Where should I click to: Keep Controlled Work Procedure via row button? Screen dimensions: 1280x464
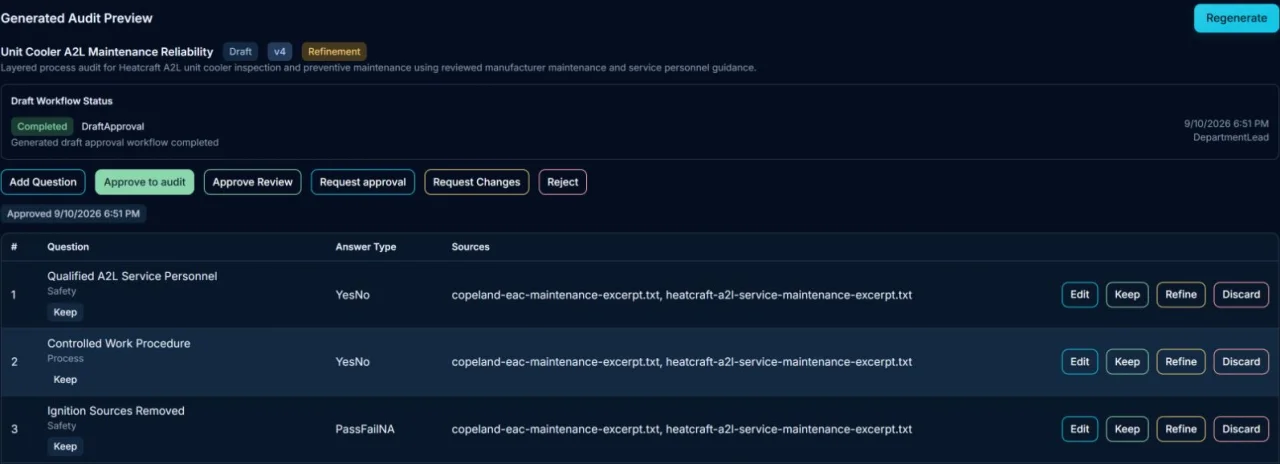pyautogui.click(x=1127, y=362)
